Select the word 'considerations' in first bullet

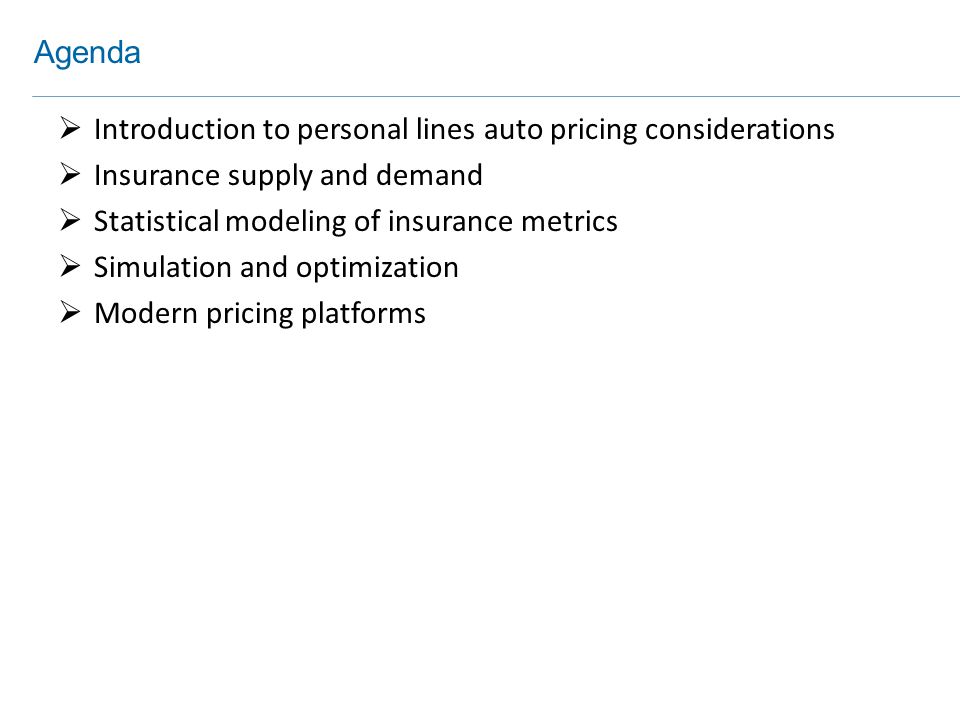coord(740,129)
